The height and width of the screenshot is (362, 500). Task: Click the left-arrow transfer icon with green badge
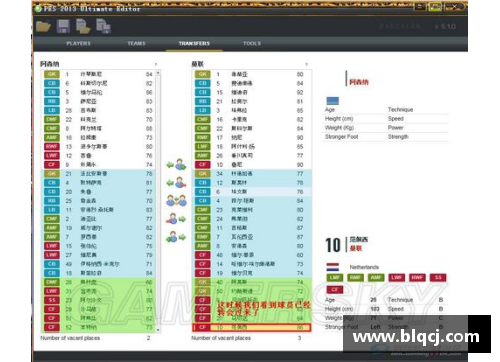(177, 164)
